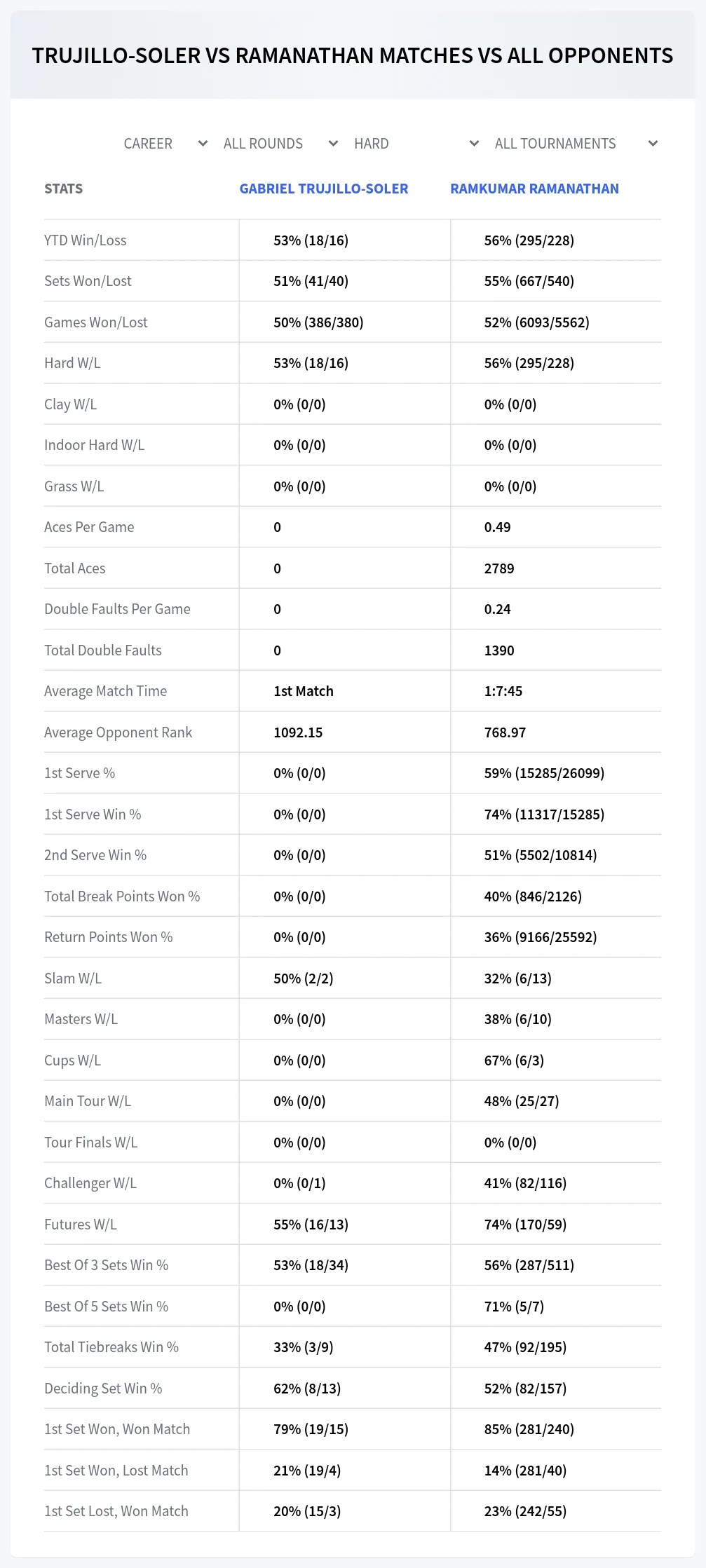The height and width of the screenshot is (1568, 706).
Task: Click the chevron next to ALL TOURNAMENTS
Action: [x=653, y=144]
